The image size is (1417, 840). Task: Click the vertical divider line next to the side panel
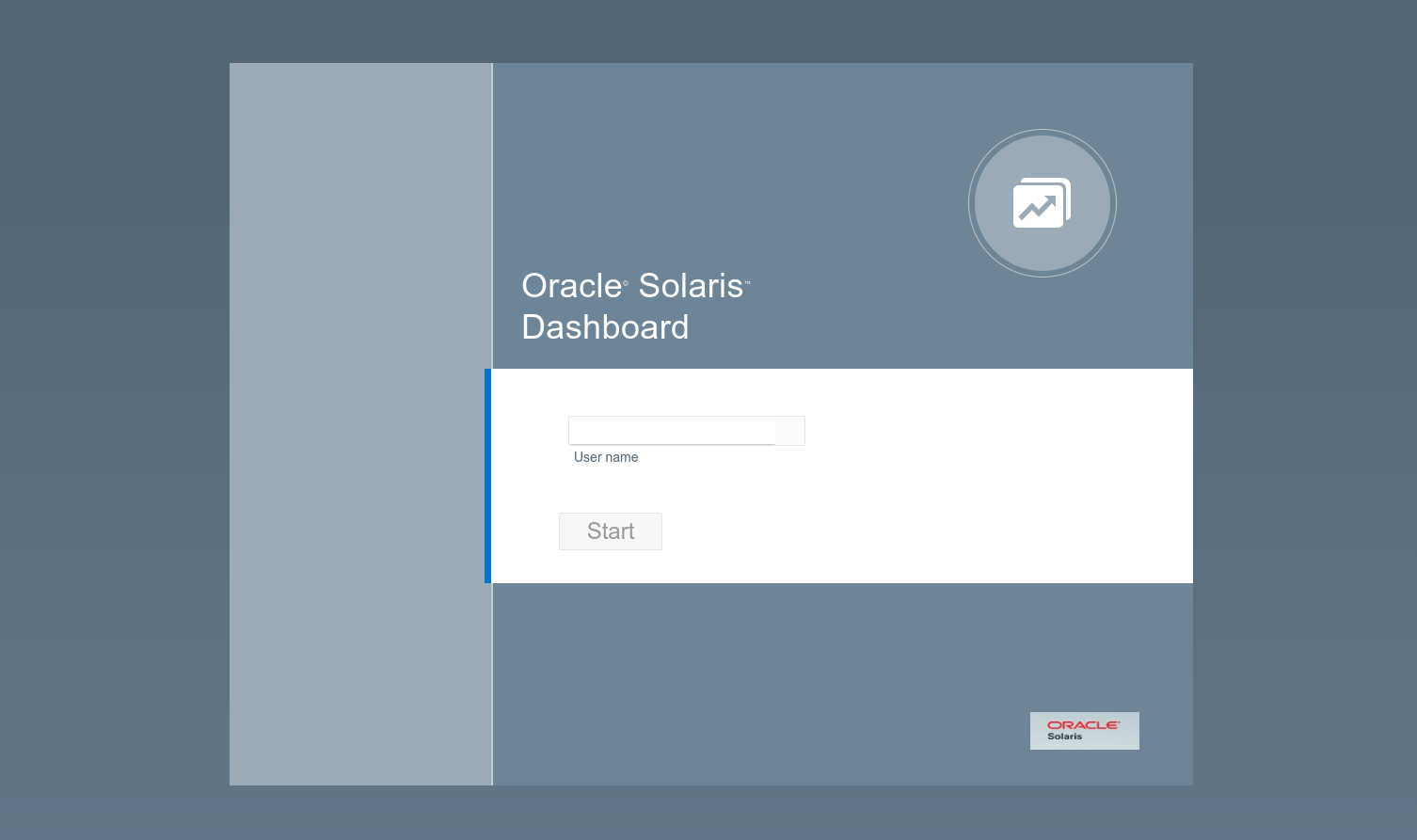point(492,215)
